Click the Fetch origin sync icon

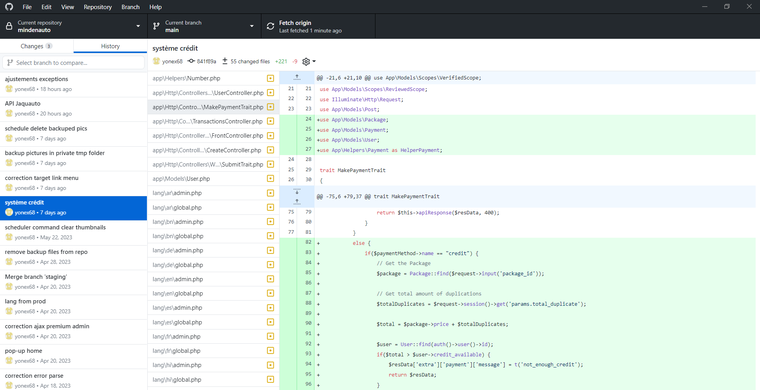[x=270, y=26]
